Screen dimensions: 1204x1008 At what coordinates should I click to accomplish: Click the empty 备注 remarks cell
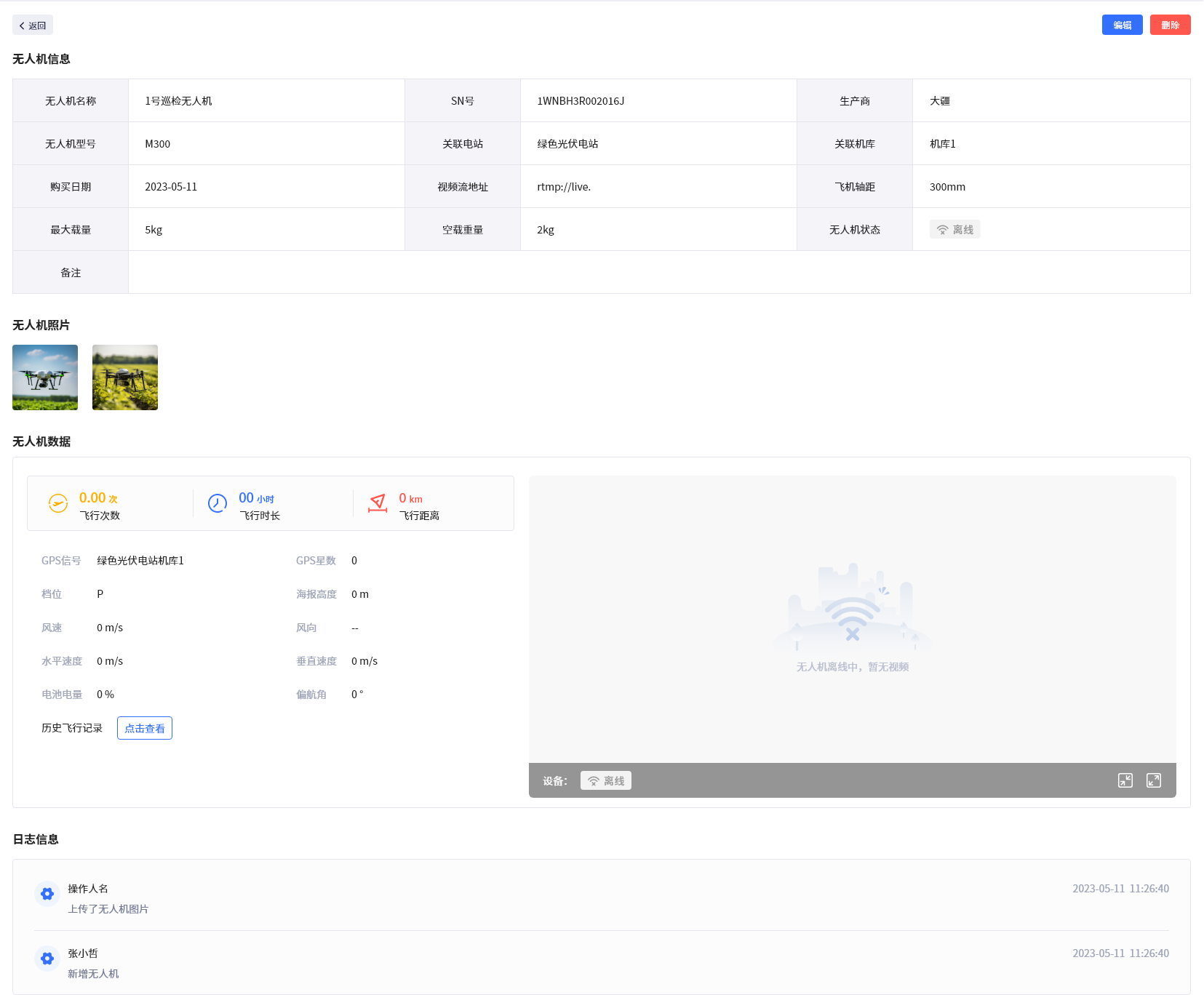pyautogui.click(x=659, y=272)
